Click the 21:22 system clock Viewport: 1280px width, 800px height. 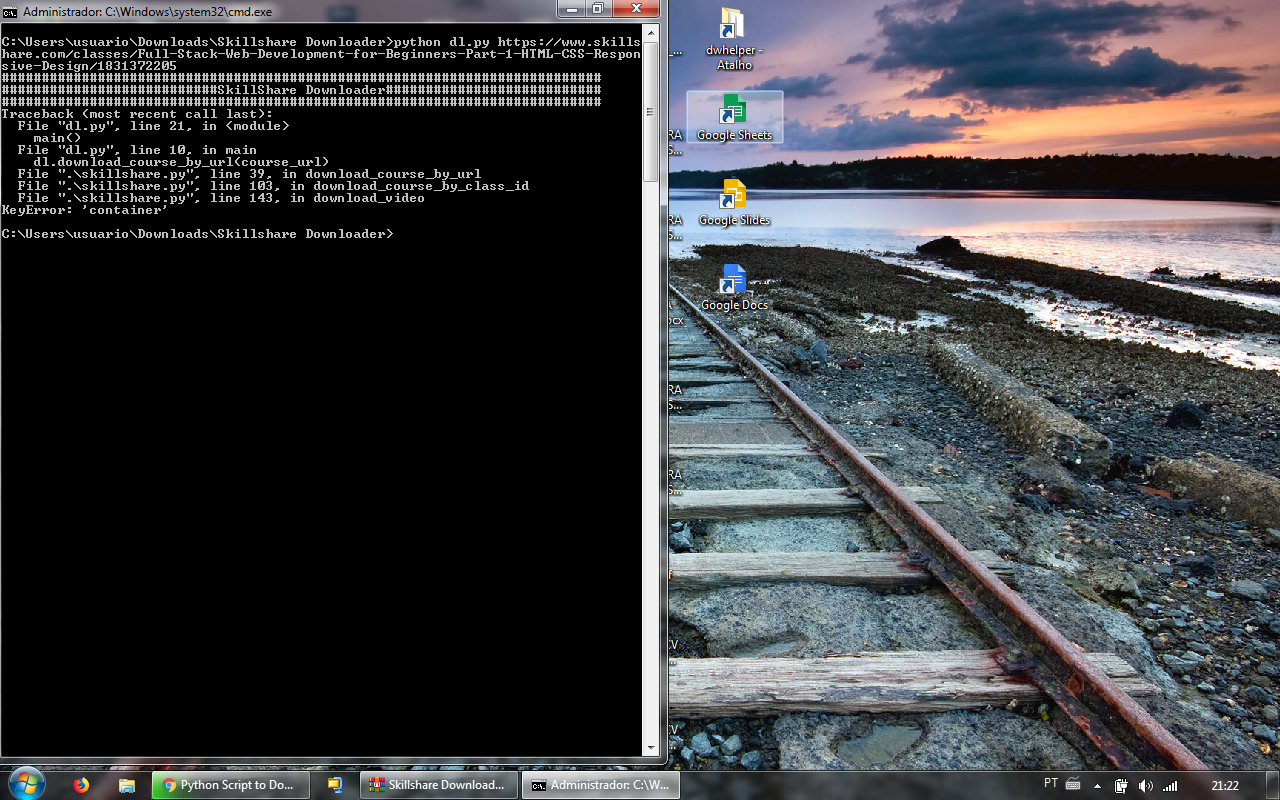[1224, 786]
